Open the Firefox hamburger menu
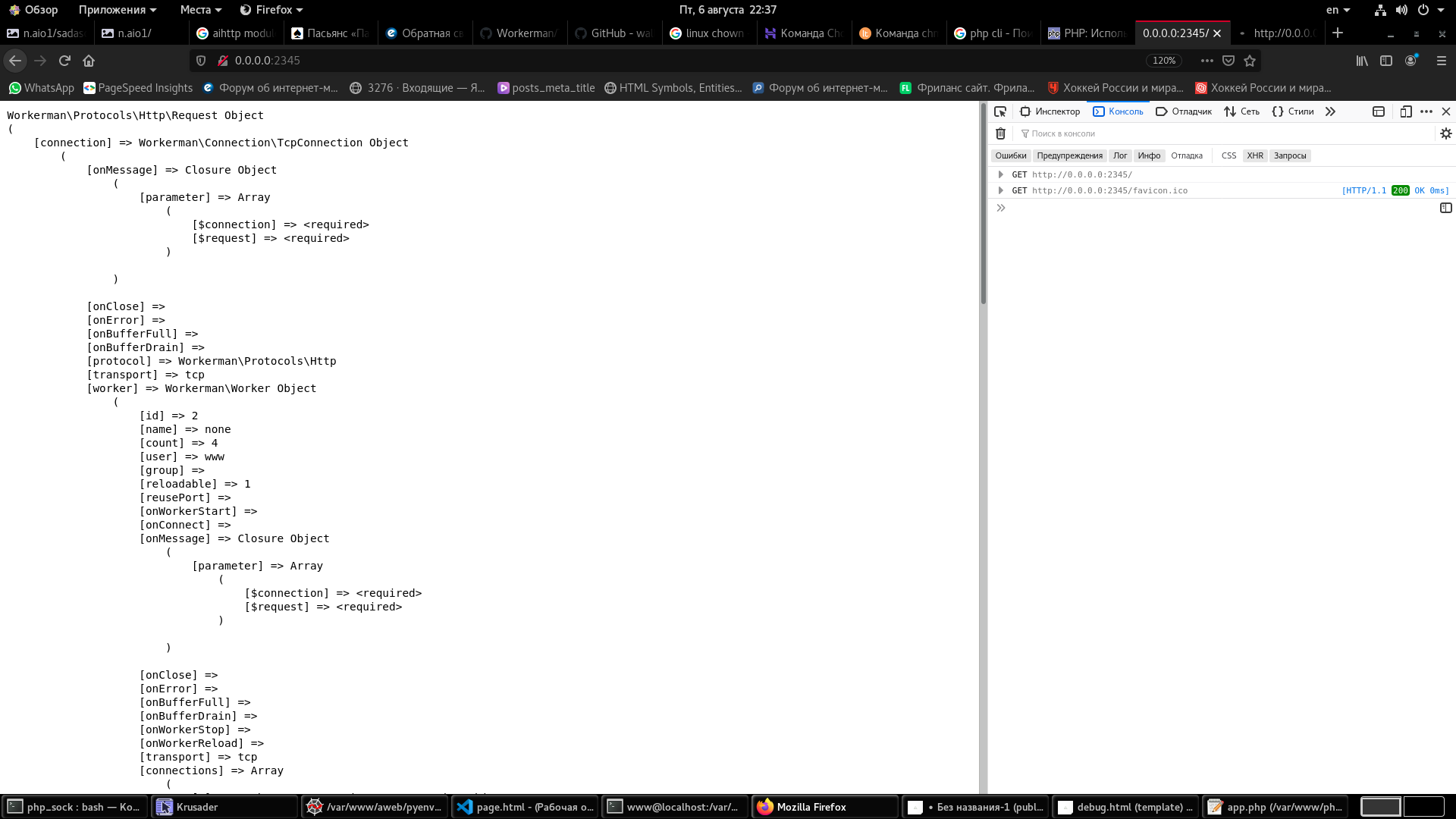Image resolution: width=1456 pixels, height=819 pixels. 1441,61
